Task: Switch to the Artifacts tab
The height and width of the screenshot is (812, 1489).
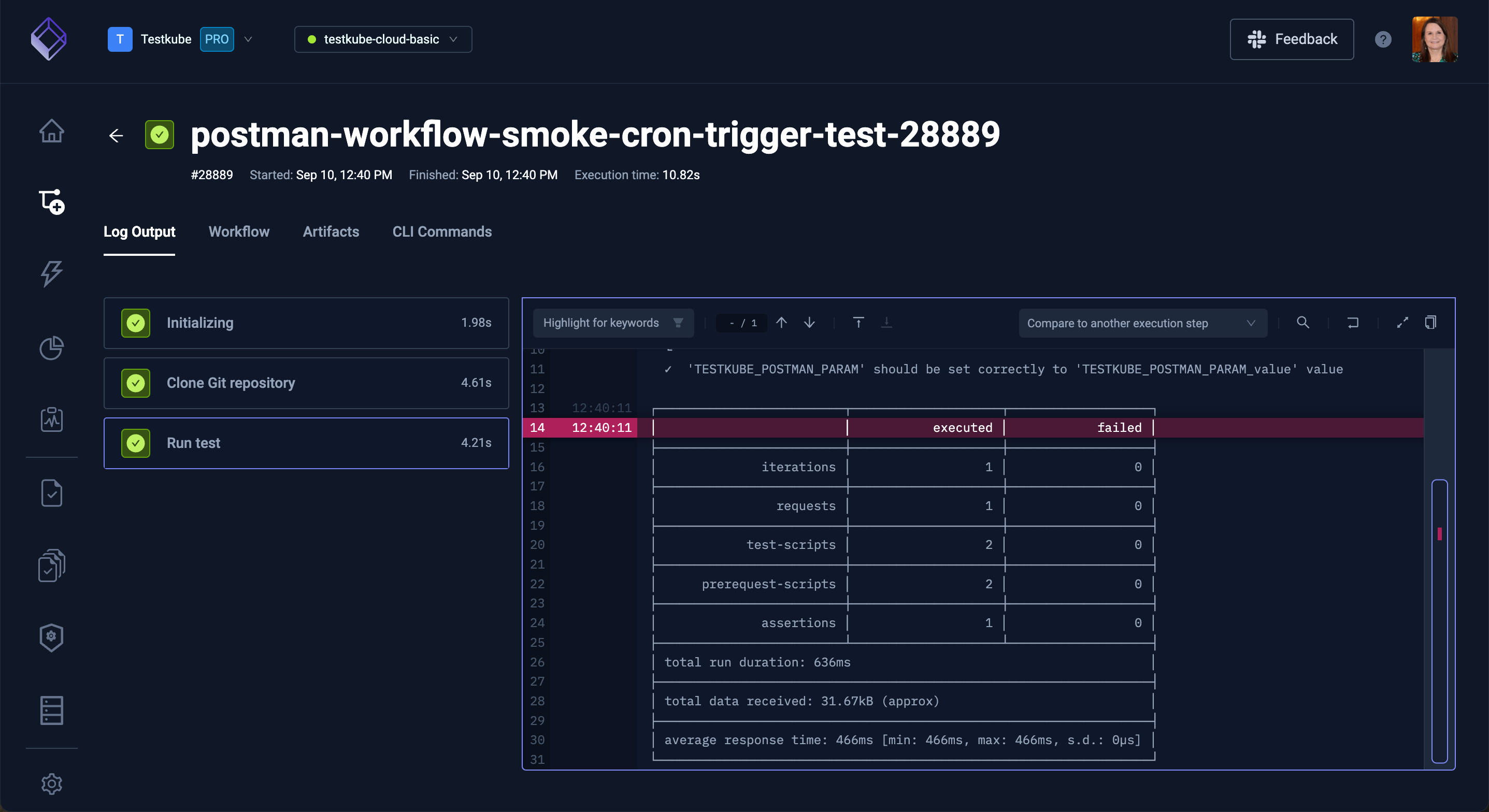Action: 331,232
